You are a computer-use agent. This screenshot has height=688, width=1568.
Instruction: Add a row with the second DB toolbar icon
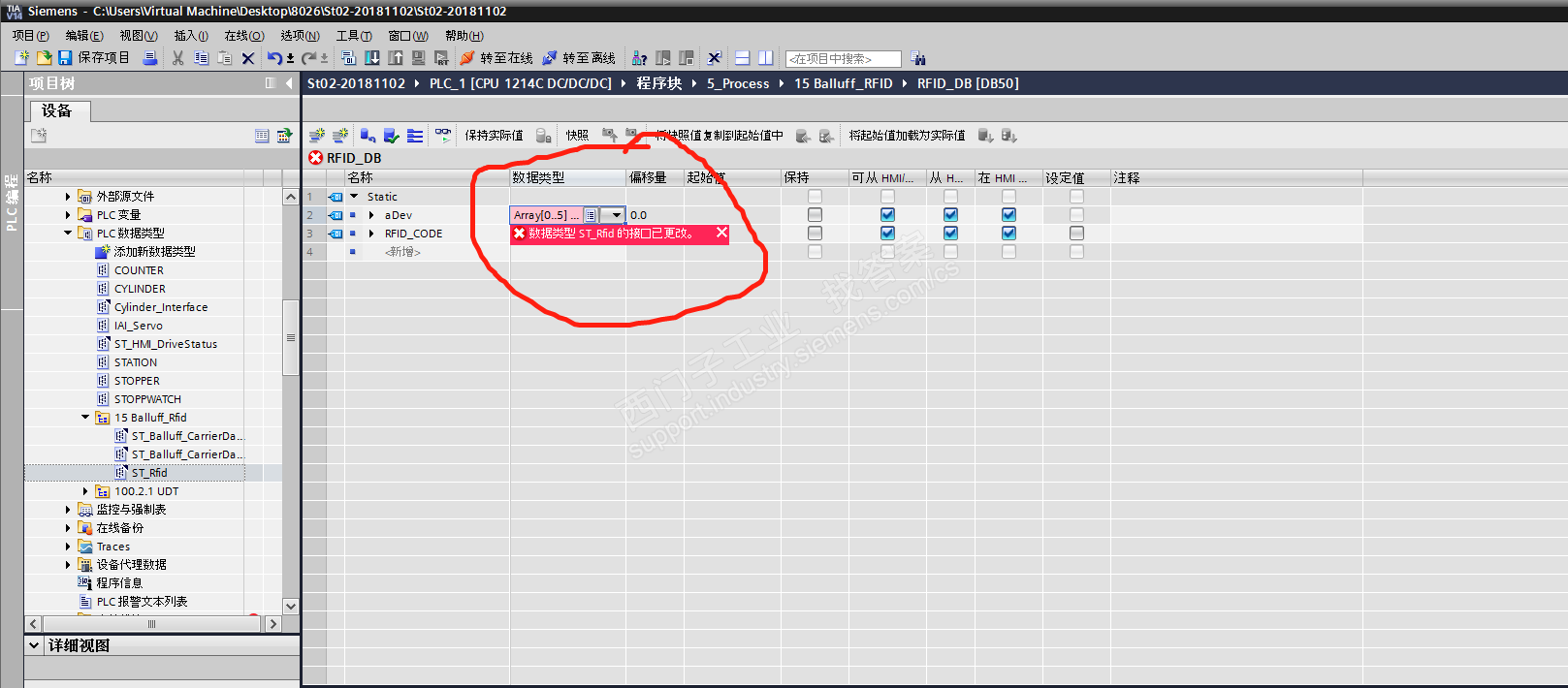pos(340,136)
